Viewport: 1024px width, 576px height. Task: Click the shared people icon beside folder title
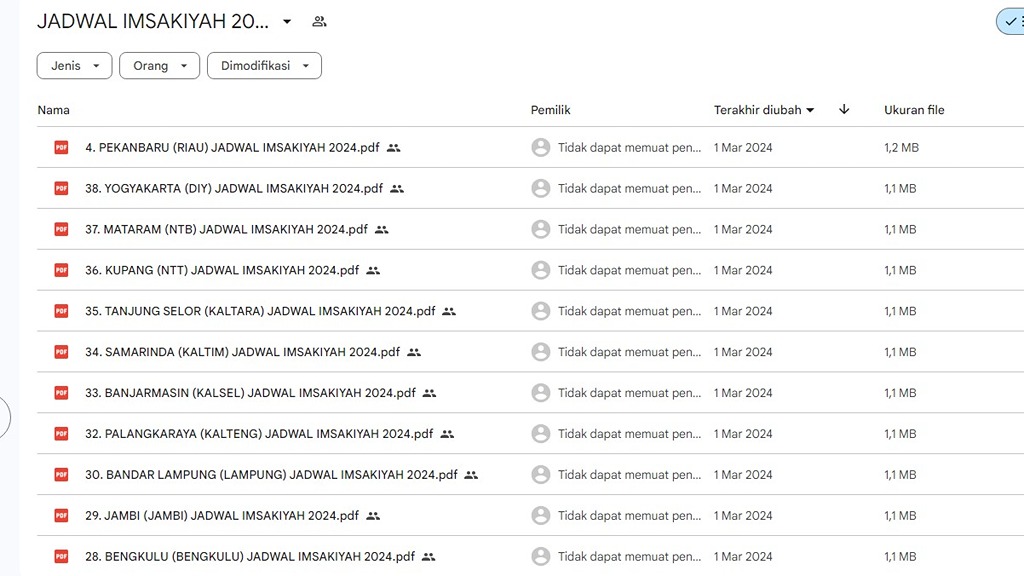pos(319,22)
